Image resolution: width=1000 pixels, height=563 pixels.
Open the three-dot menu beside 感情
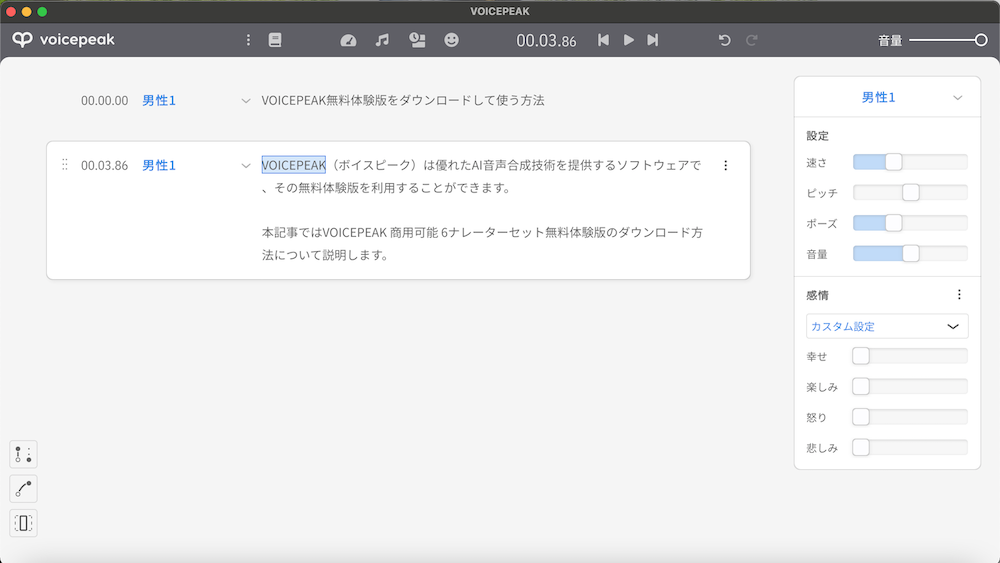tap(959, 295)
